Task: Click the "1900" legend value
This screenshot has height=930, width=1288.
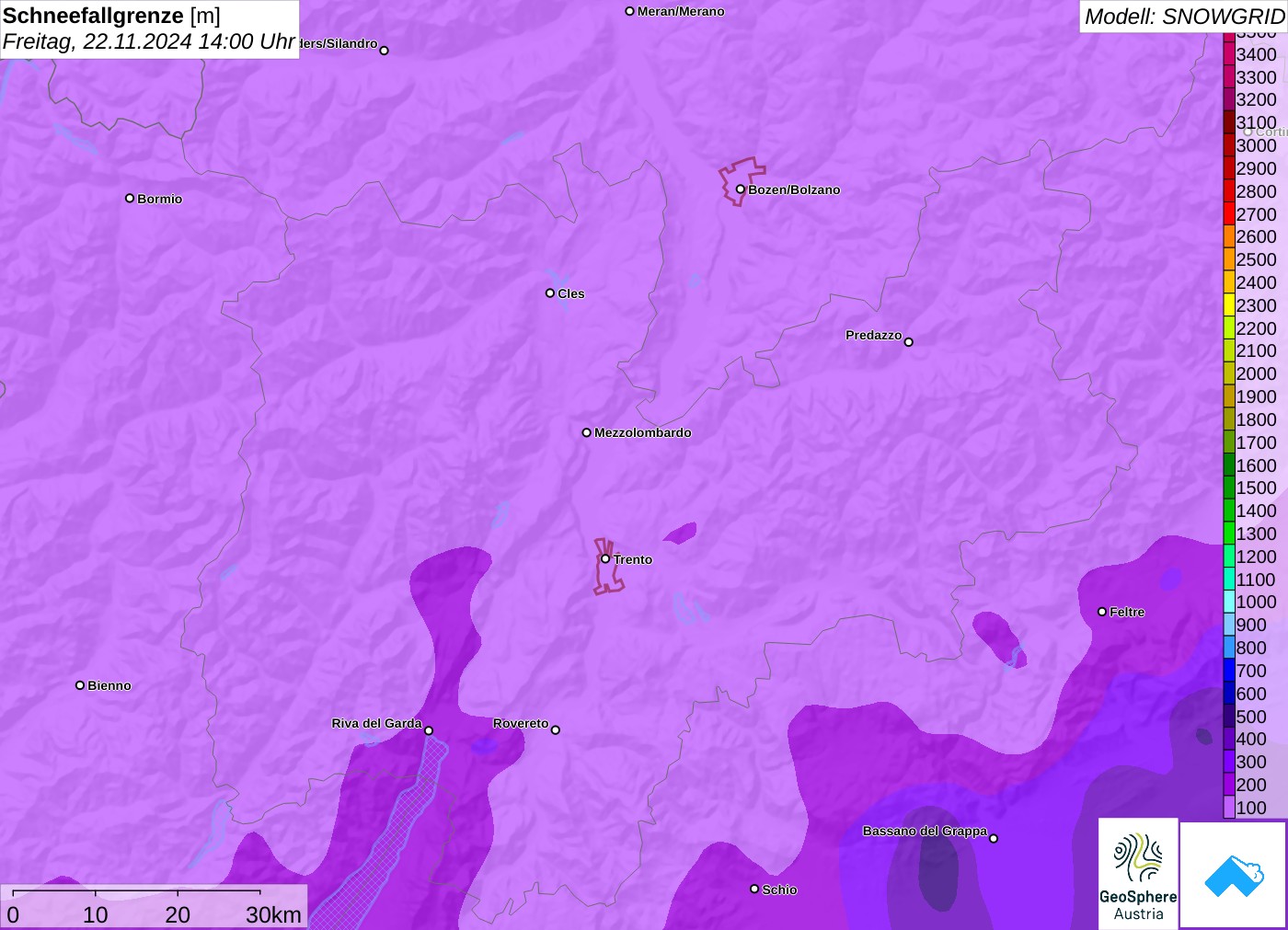Action: (1256, 396)
